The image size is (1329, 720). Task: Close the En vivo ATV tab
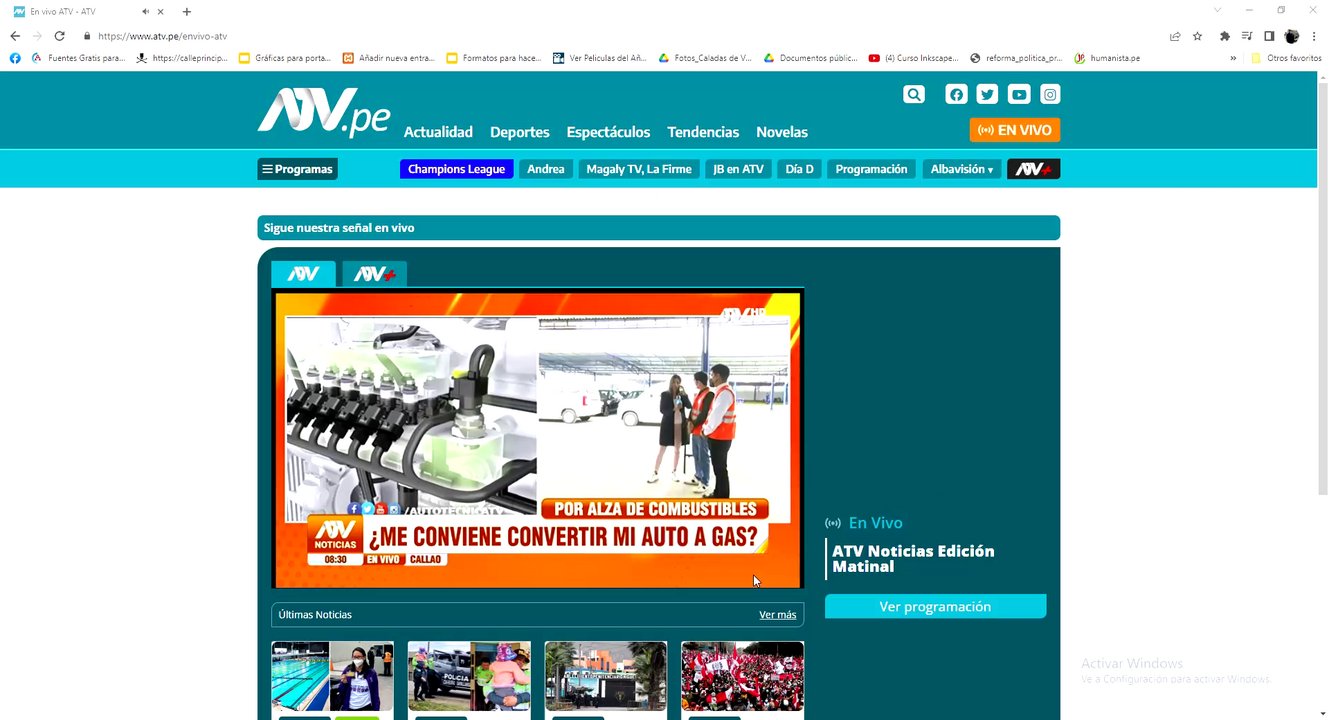pos(161,12)
